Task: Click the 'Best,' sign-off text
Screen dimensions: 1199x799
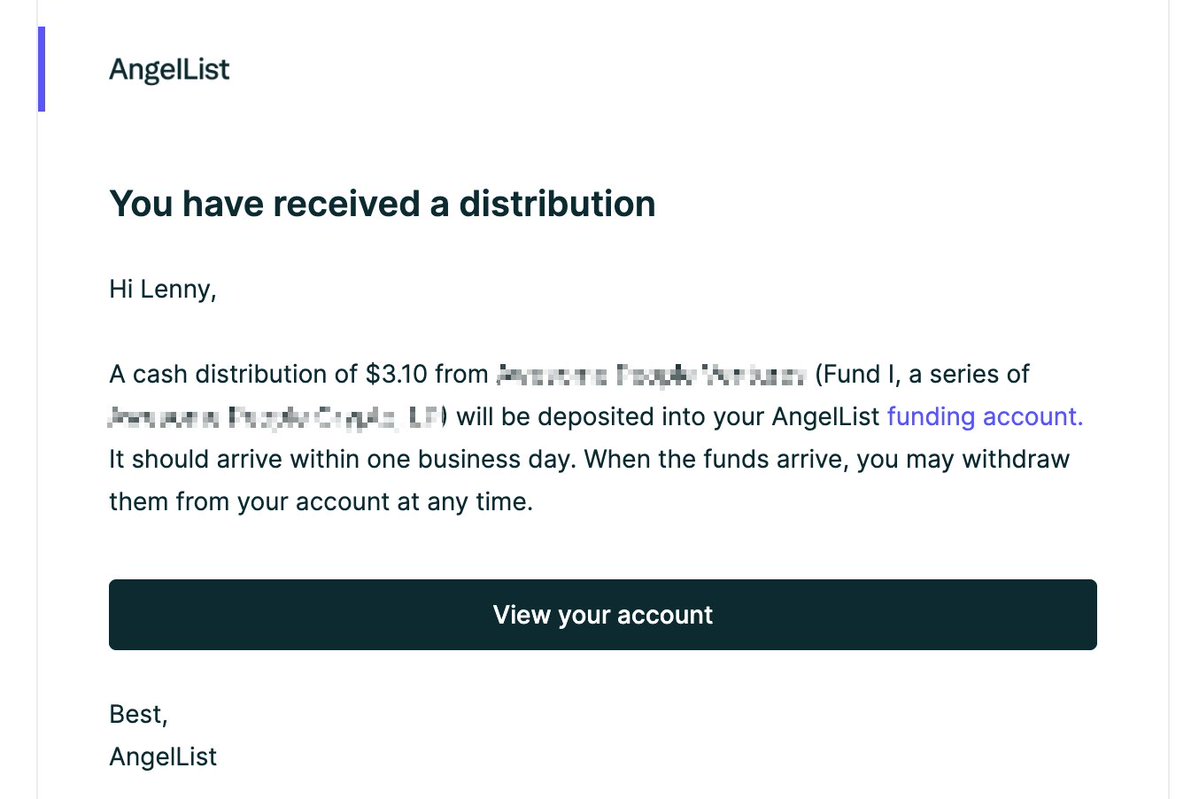Action: pyautogui.click(x=138, y=714)
